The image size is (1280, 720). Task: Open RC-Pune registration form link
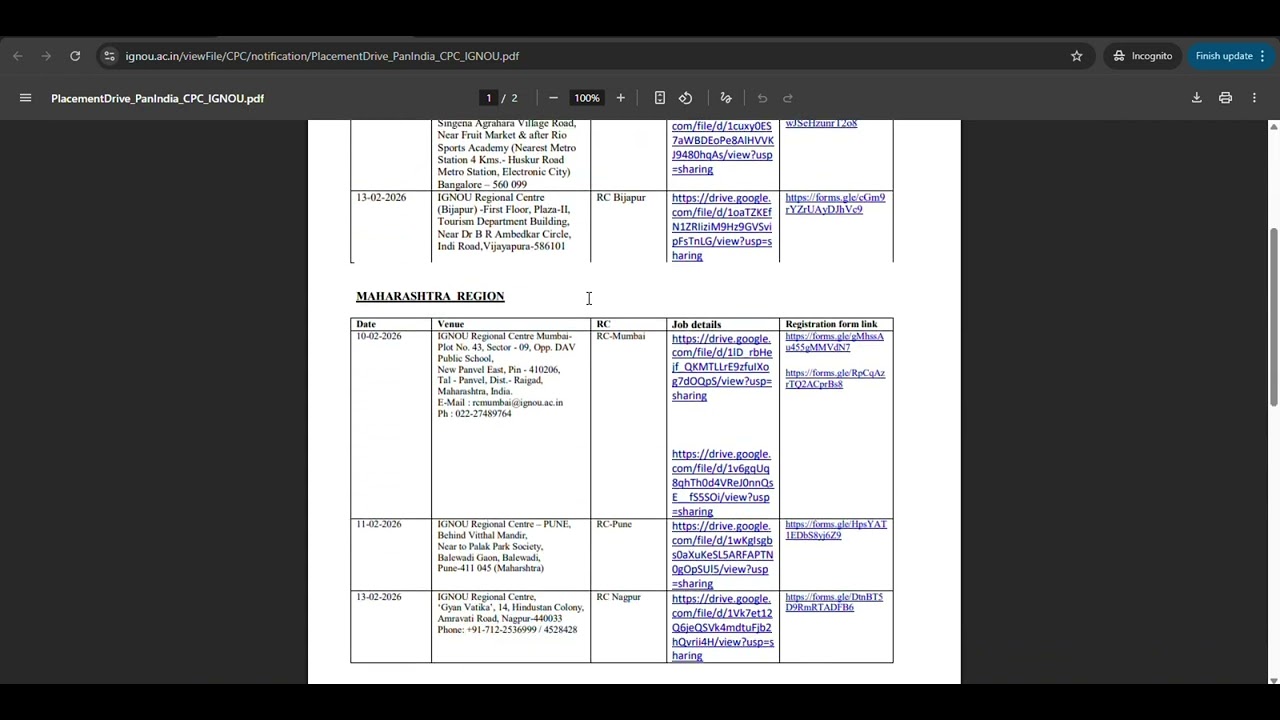(x=836, y=530)
